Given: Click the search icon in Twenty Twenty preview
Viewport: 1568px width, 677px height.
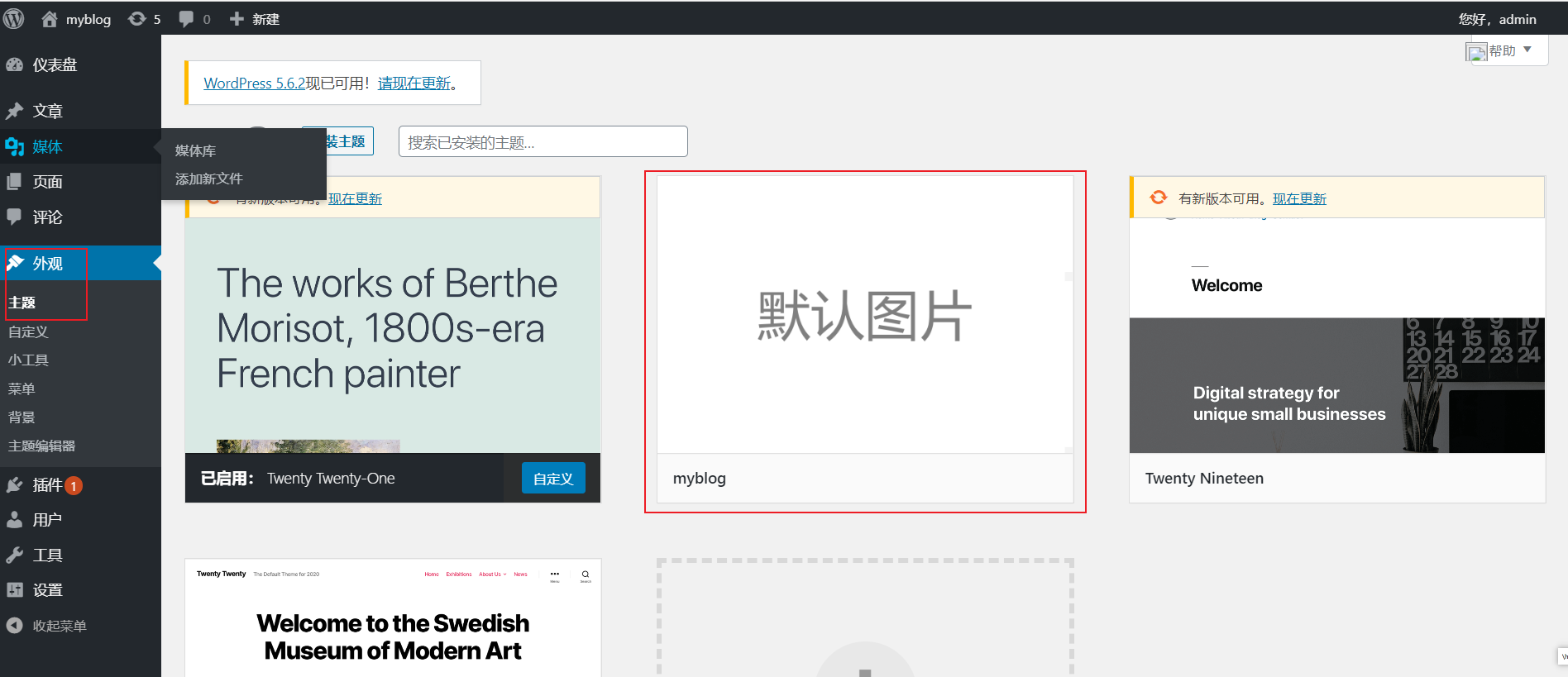Looking at the screenshot, I should coord(586,574).
